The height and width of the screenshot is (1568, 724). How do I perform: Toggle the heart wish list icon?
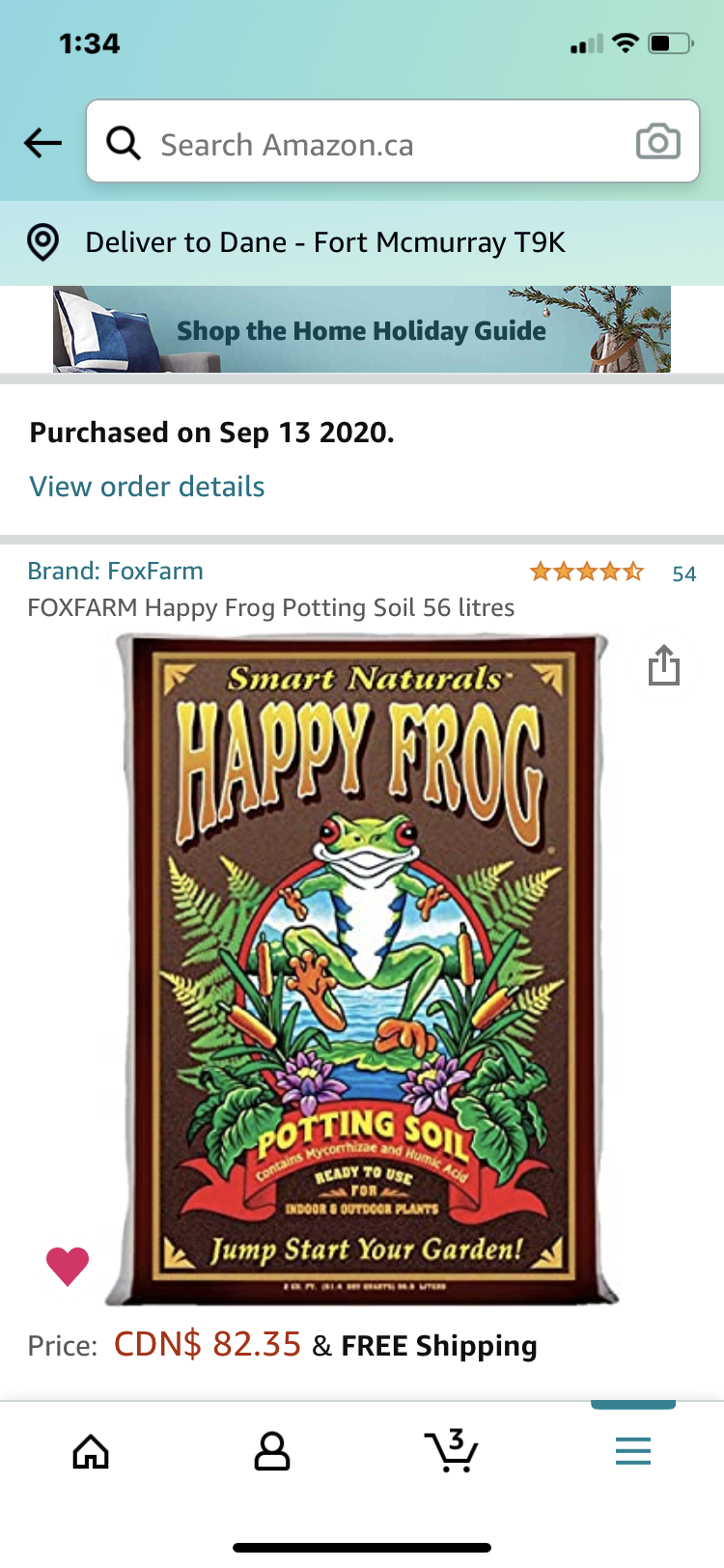pyautogui.click(x=68, y=1266)
